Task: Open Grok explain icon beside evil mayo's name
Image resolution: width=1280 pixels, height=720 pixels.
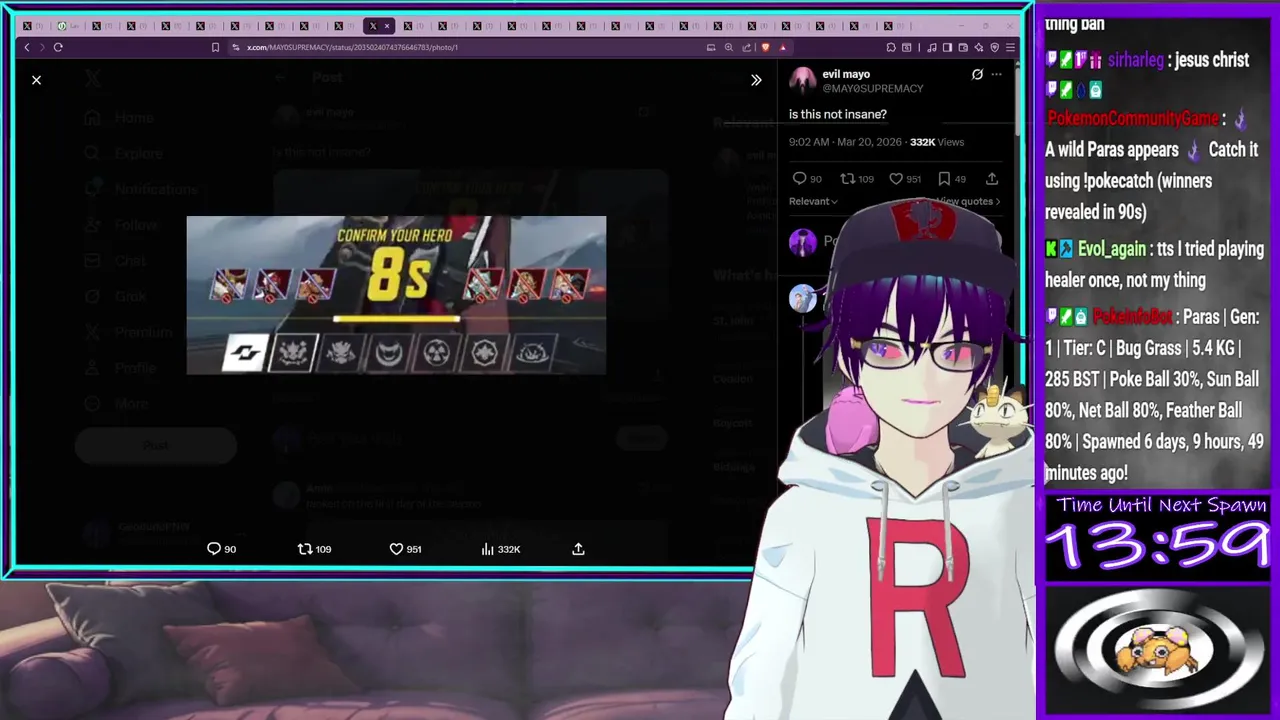Action: click(x=977, y=74)
